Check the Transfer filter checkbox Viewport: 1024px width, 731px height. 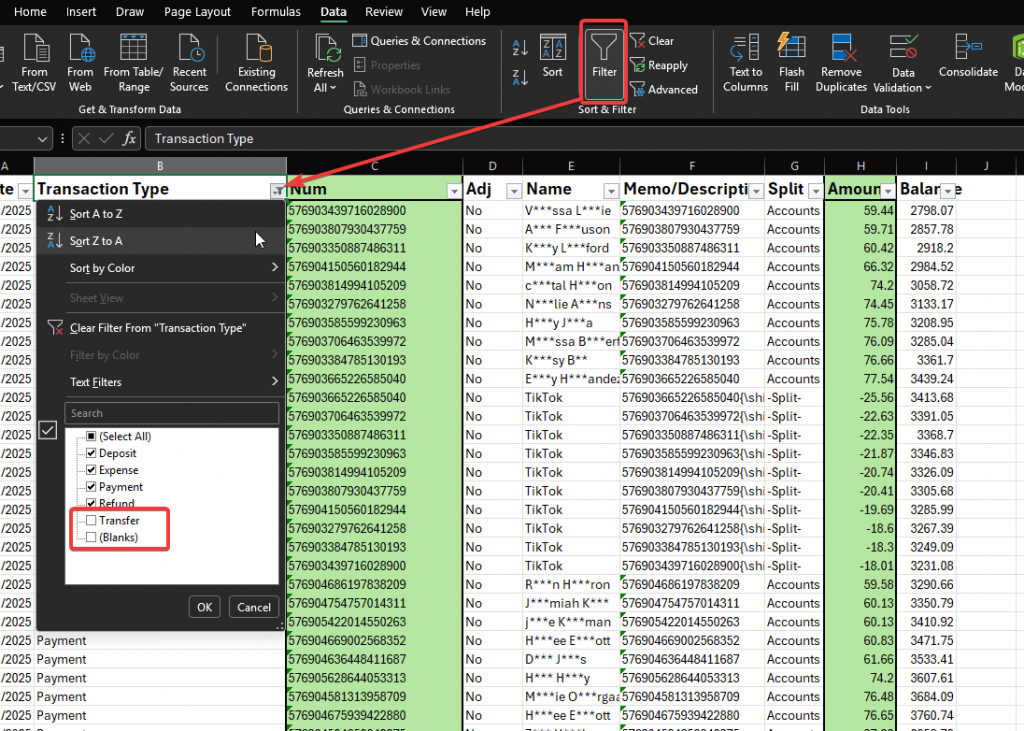(x=92, y=521)
